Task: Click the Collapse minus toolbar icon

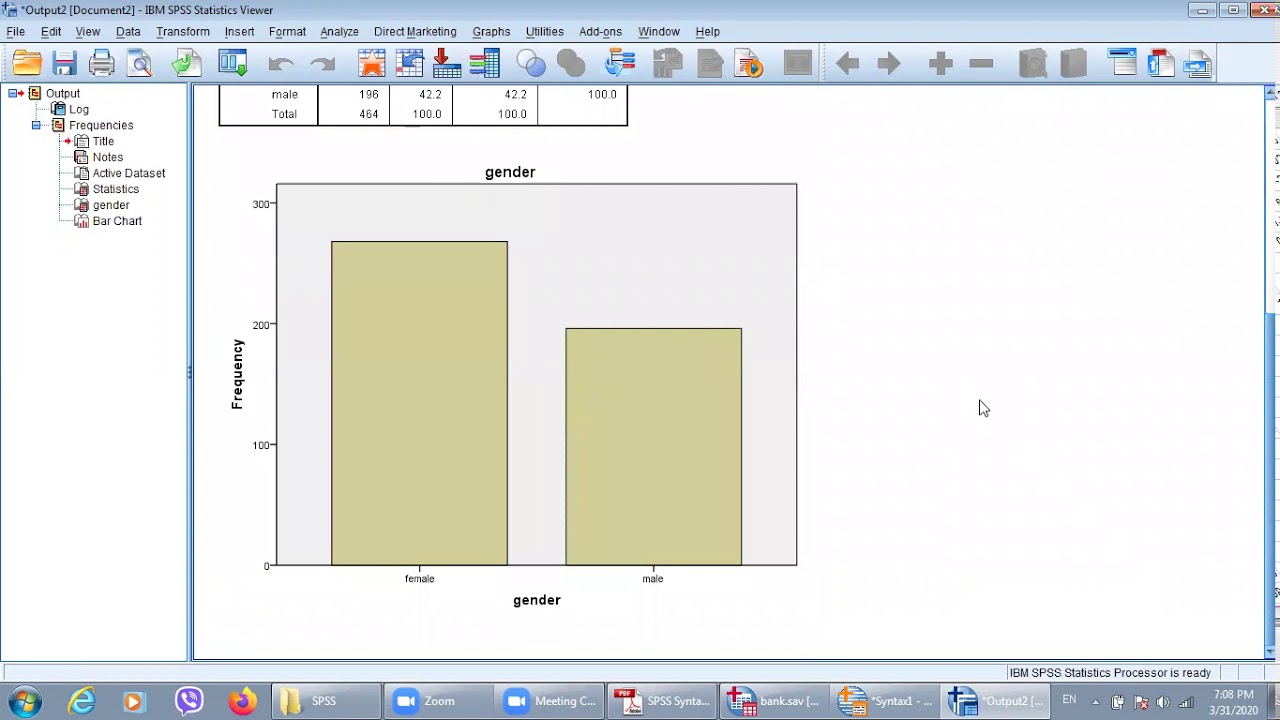Action: tap(981, 64)
